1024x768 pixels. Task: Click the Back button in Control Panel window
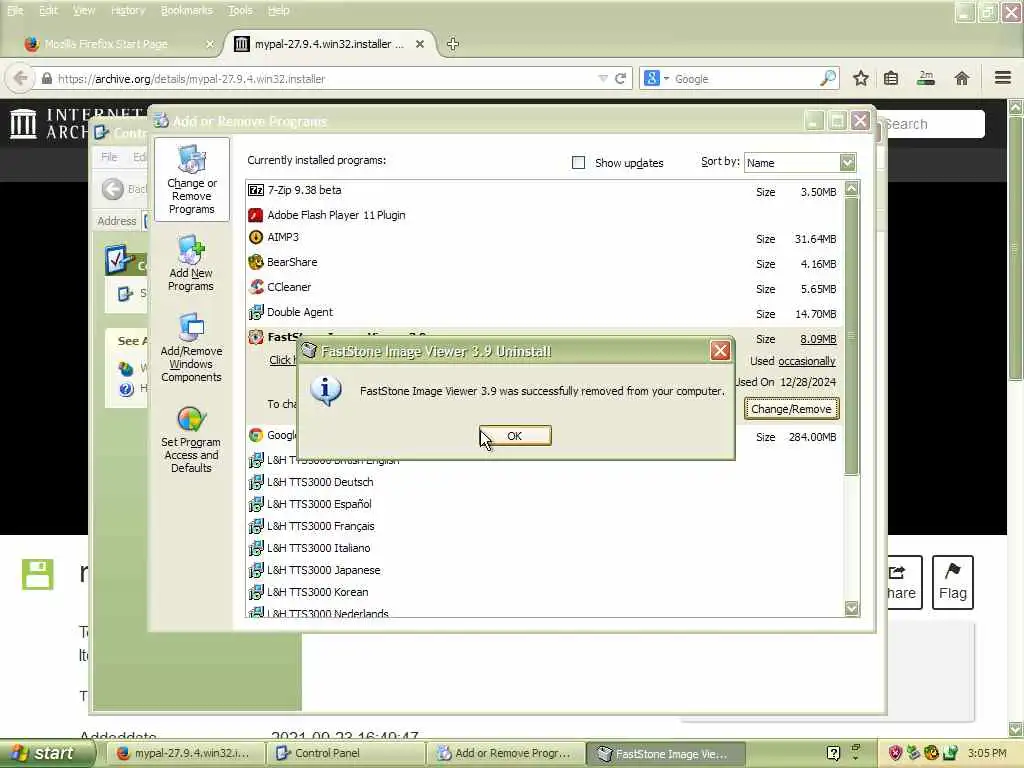click(124, 189)
